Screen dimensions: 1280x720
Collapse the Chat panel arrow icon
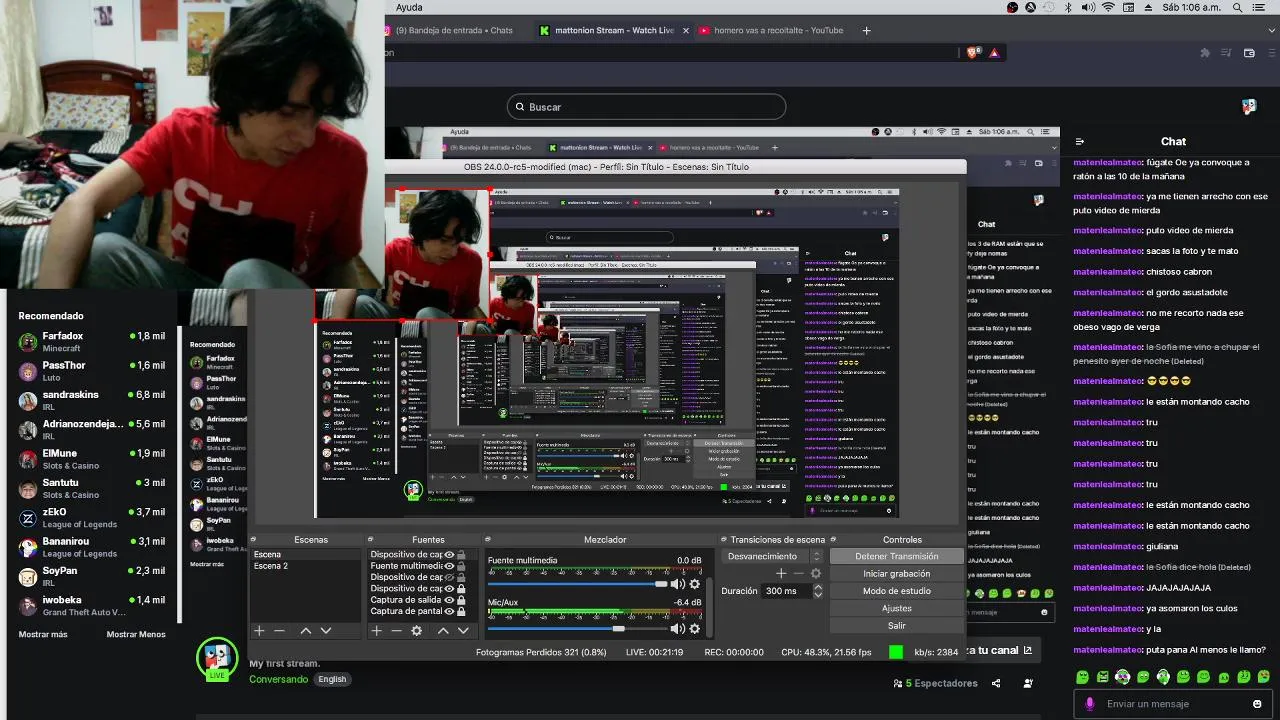(x=1080, y=141)
